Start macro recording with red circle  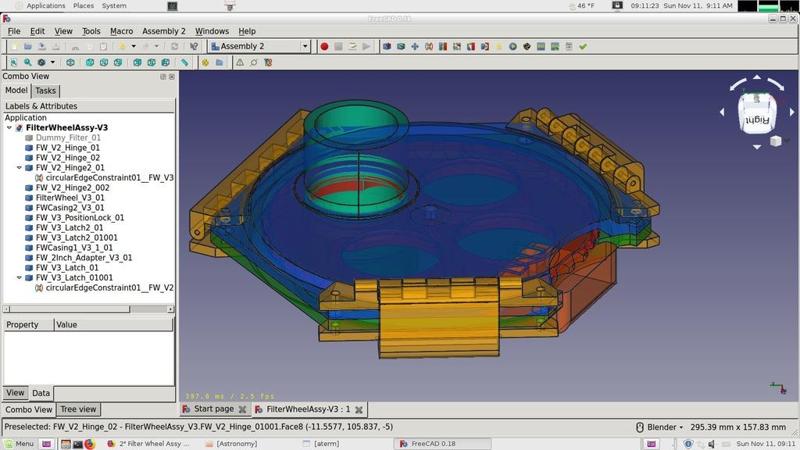tap(324, 46)
